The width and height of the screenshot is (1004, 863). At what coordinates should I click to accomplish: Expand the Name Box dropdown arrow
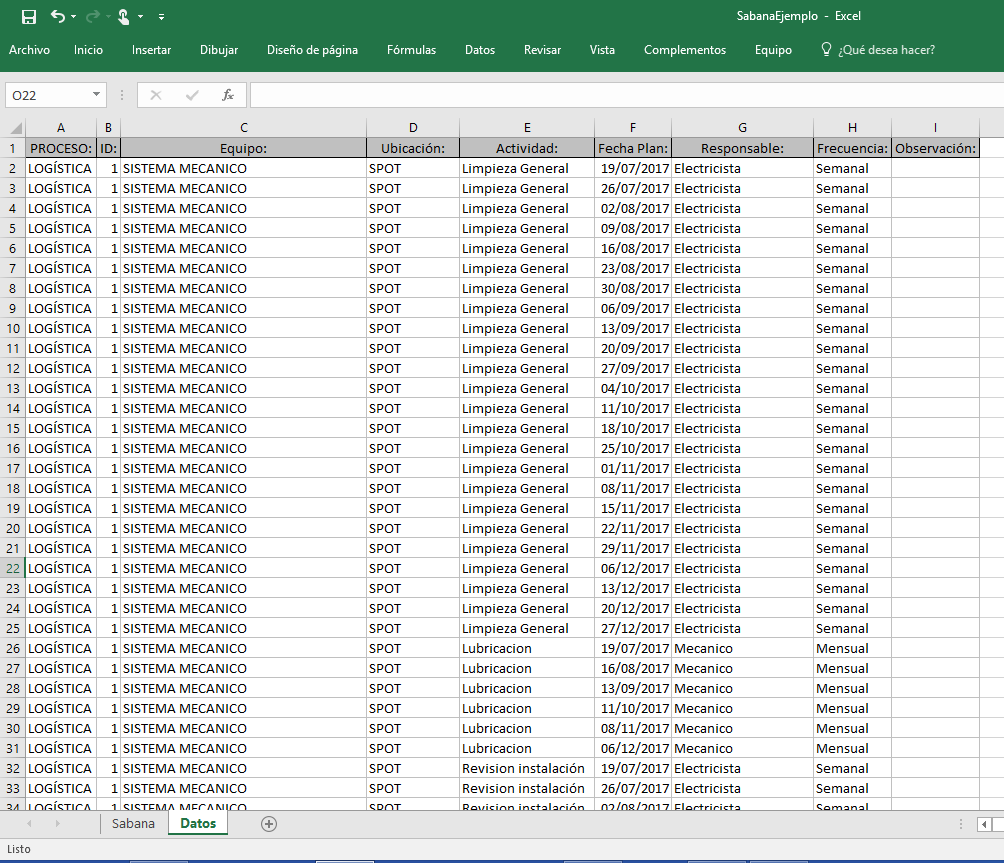click(97, 95)
